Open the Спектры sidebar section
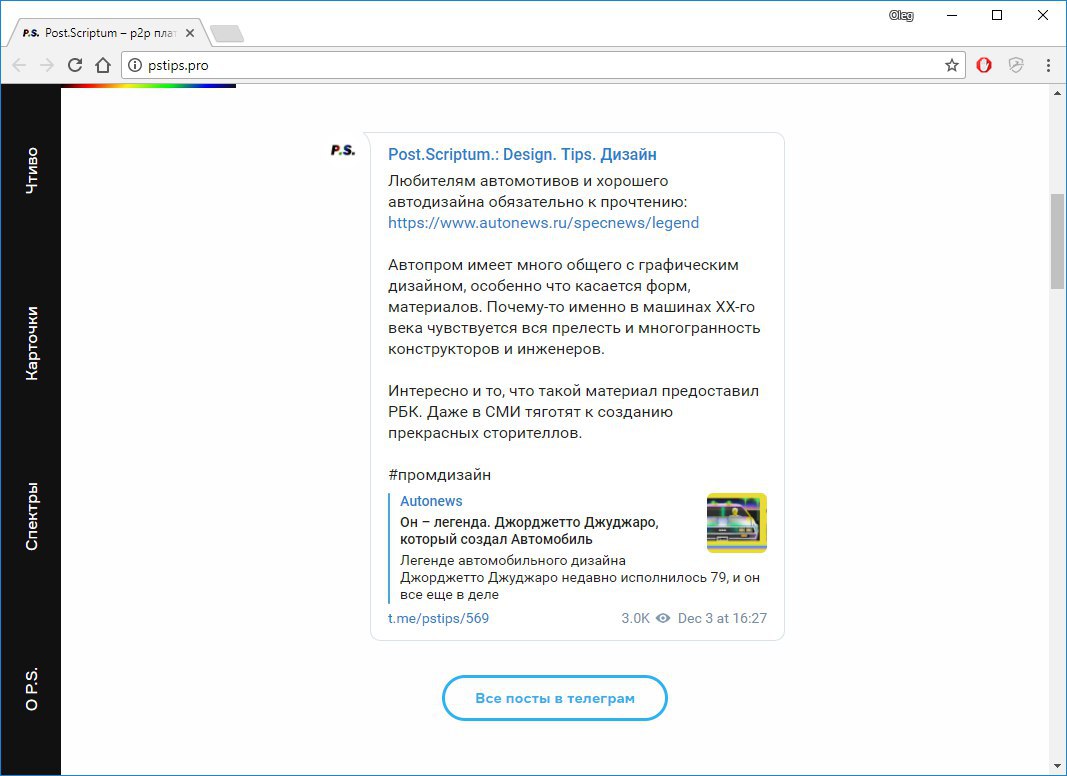Viewport: 1067px width, 776px height. 31,516
